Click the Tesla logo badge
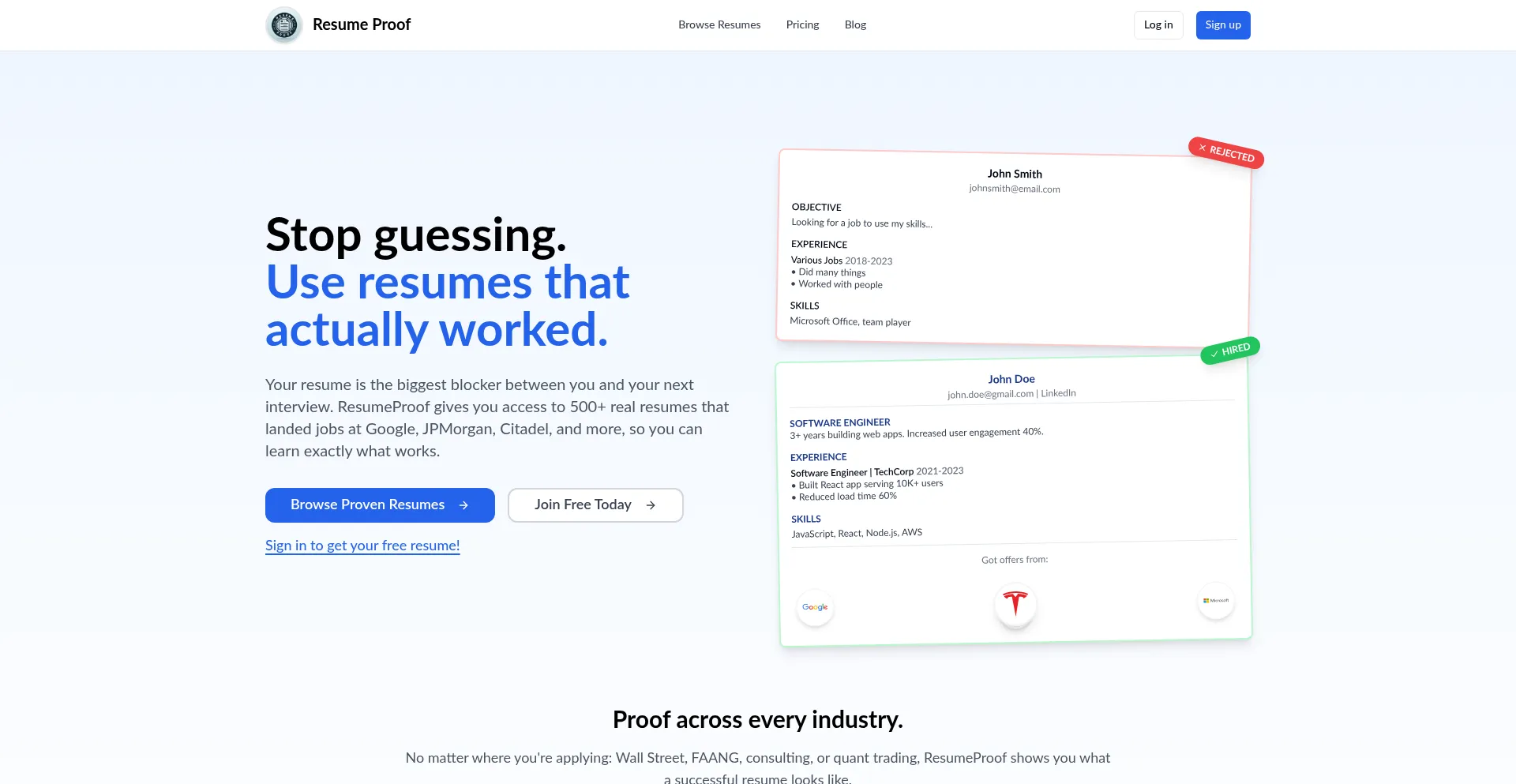 coord(1015,604)
